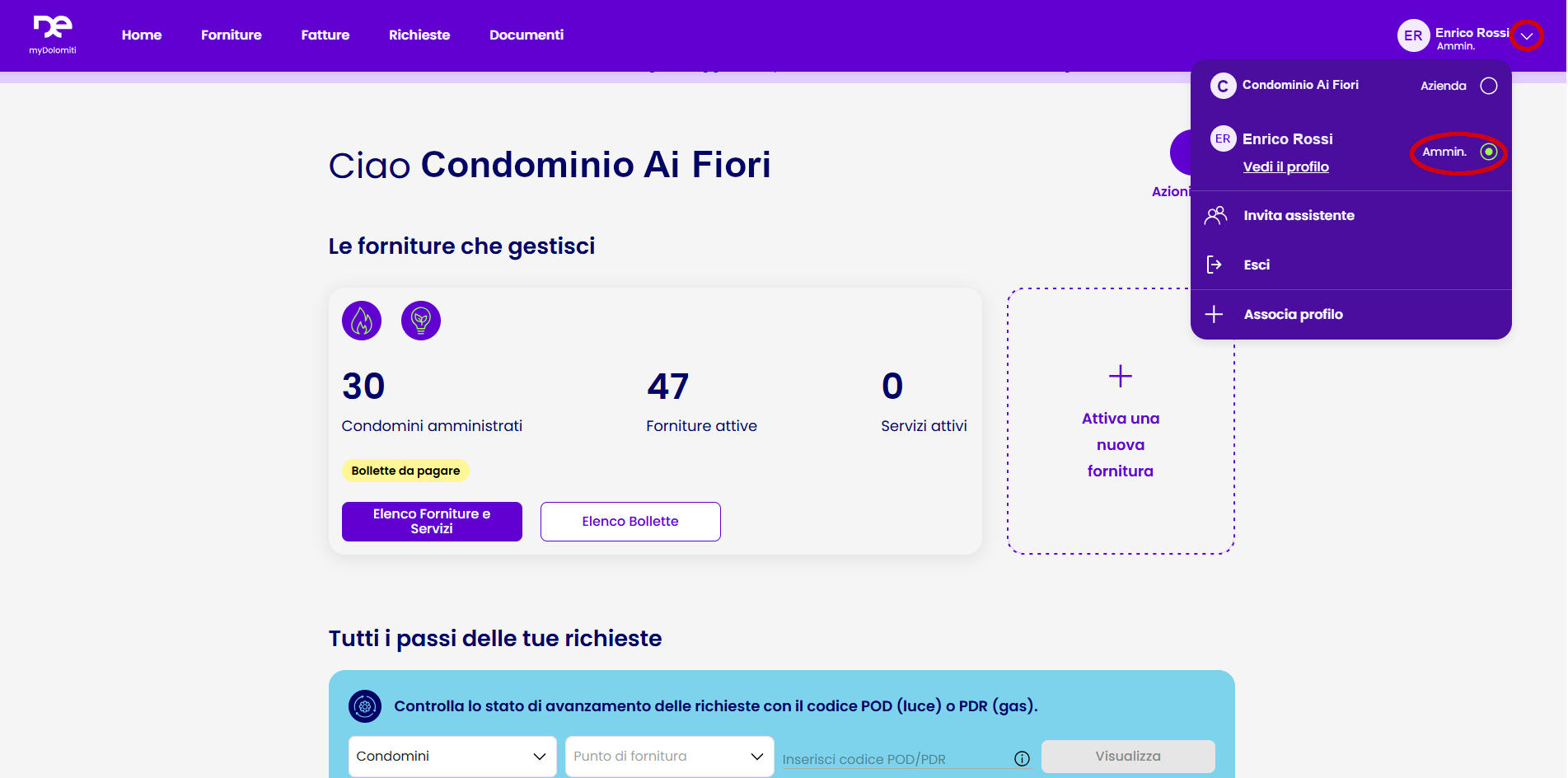Click the Invita assistente people icon

click(x=1215, y=215)
